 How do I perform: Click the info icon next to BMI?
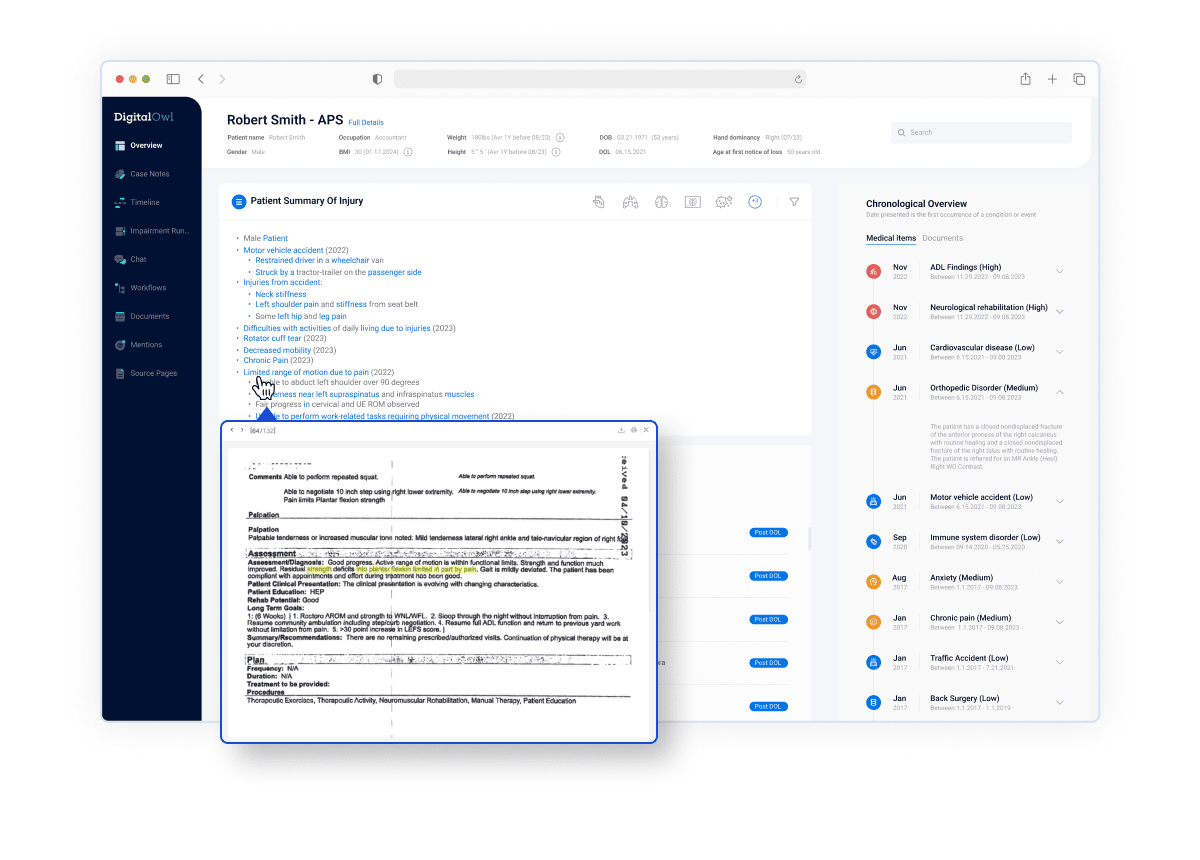click(x=408, y=152)
